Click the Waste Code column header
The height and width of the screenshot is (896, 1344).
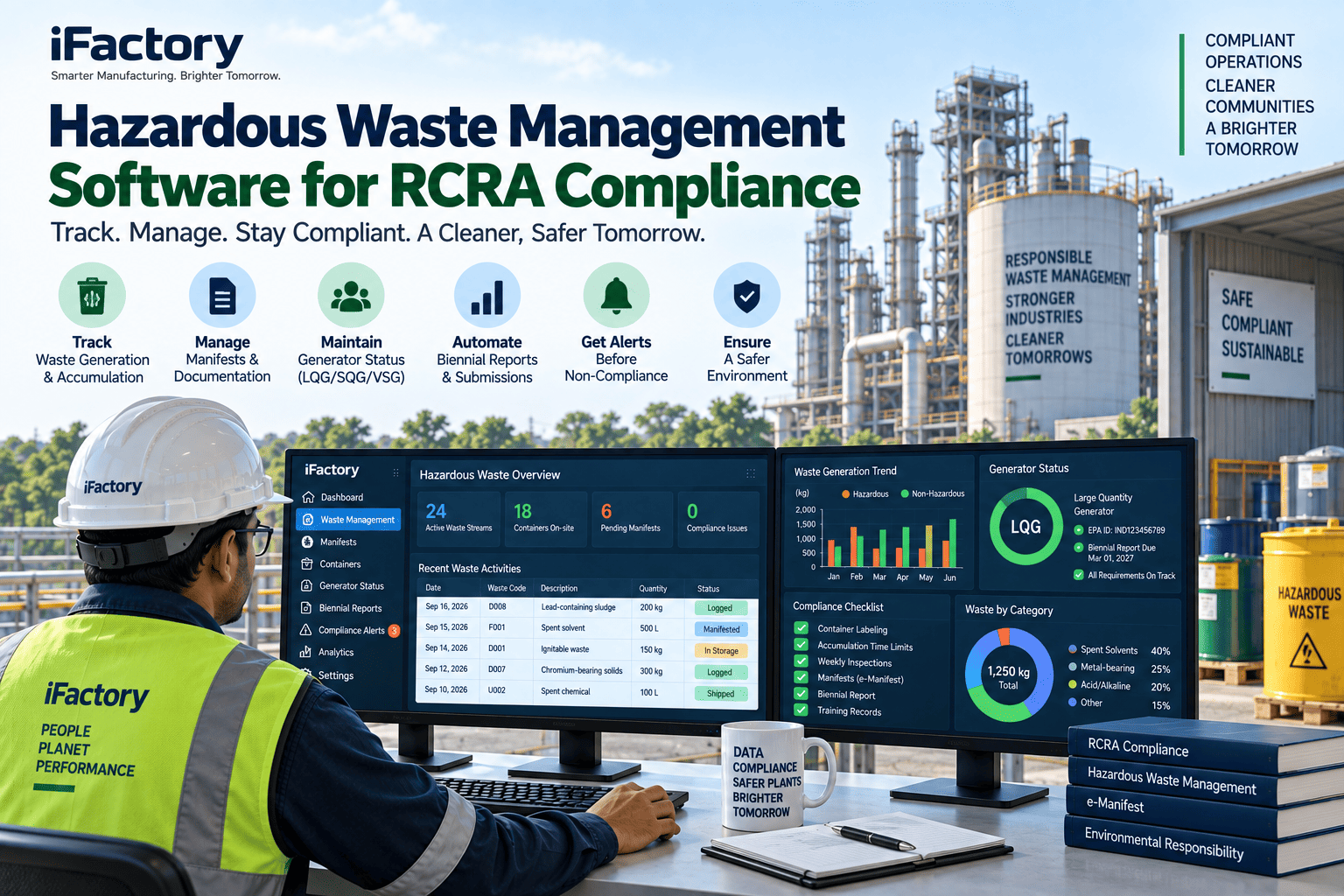pyautogui.click(x=507, y=588)
